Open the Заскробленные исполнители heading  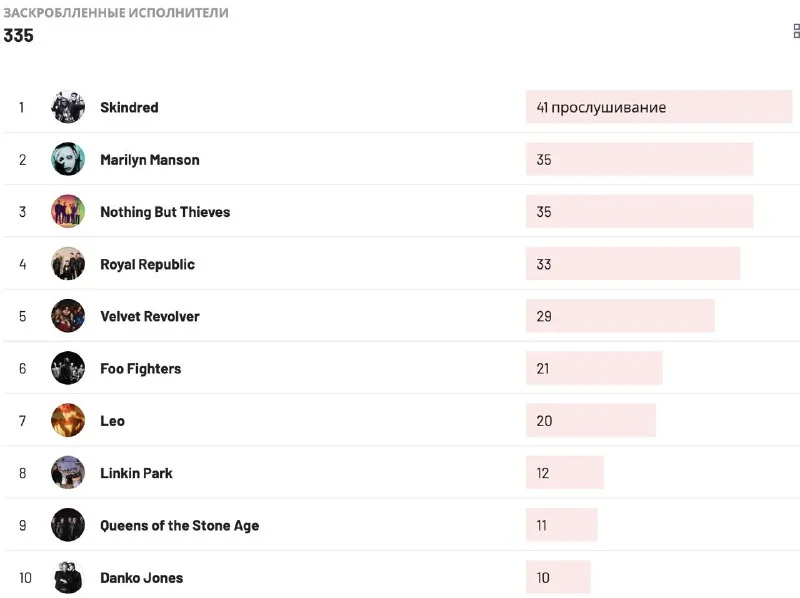click(x=116, y=13)
